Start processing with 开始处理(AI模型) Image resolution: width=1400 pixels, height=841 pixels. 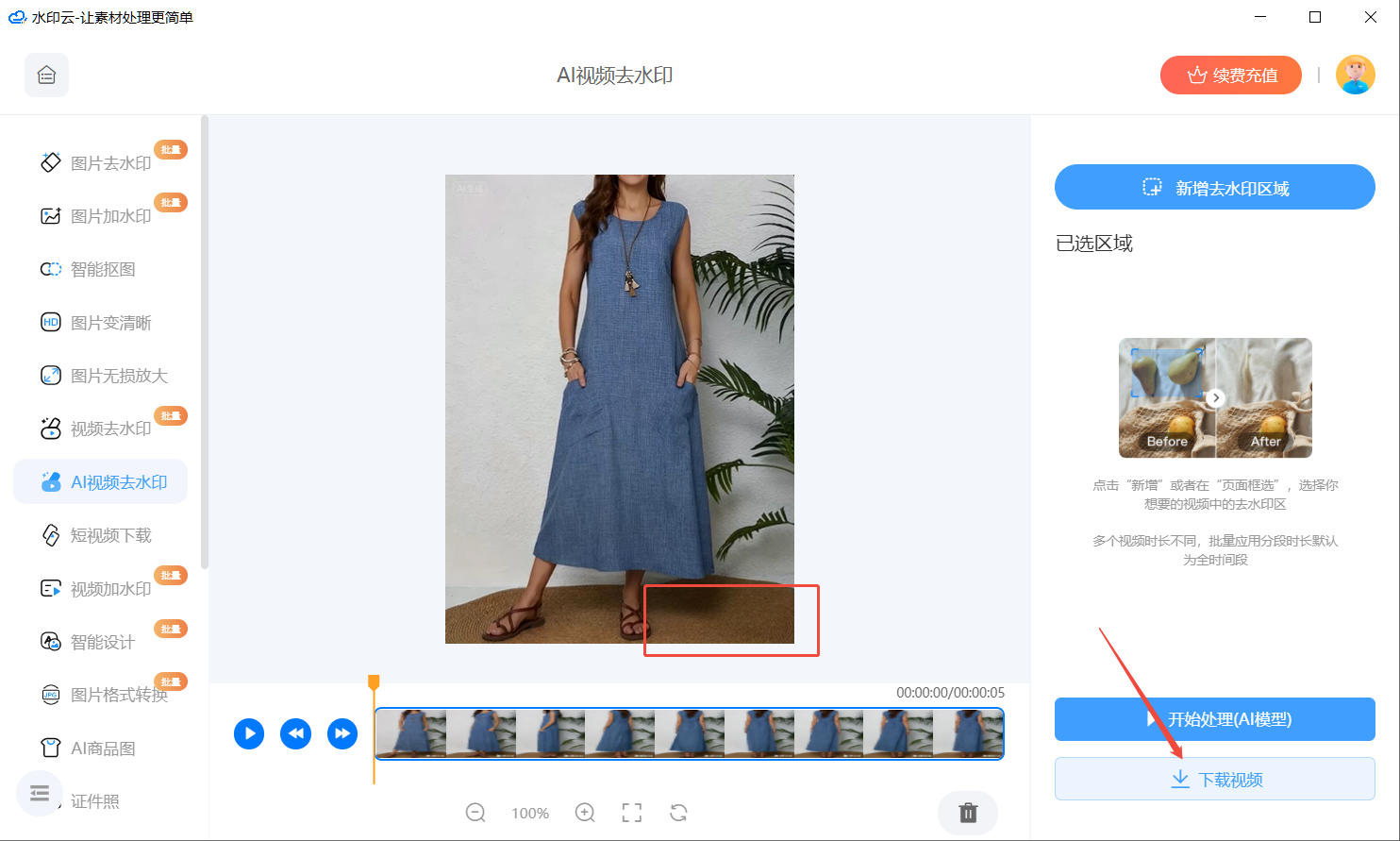click(x=1215, y=719)
